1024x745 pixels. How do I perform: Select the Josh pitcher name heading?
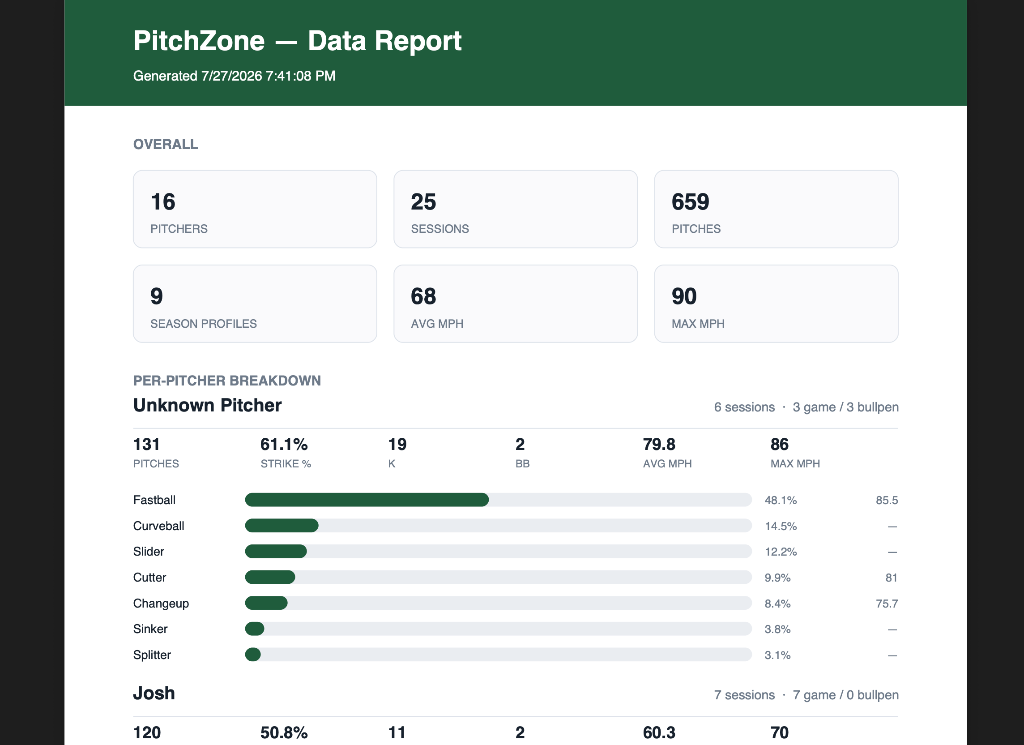(x=154, y=693)
